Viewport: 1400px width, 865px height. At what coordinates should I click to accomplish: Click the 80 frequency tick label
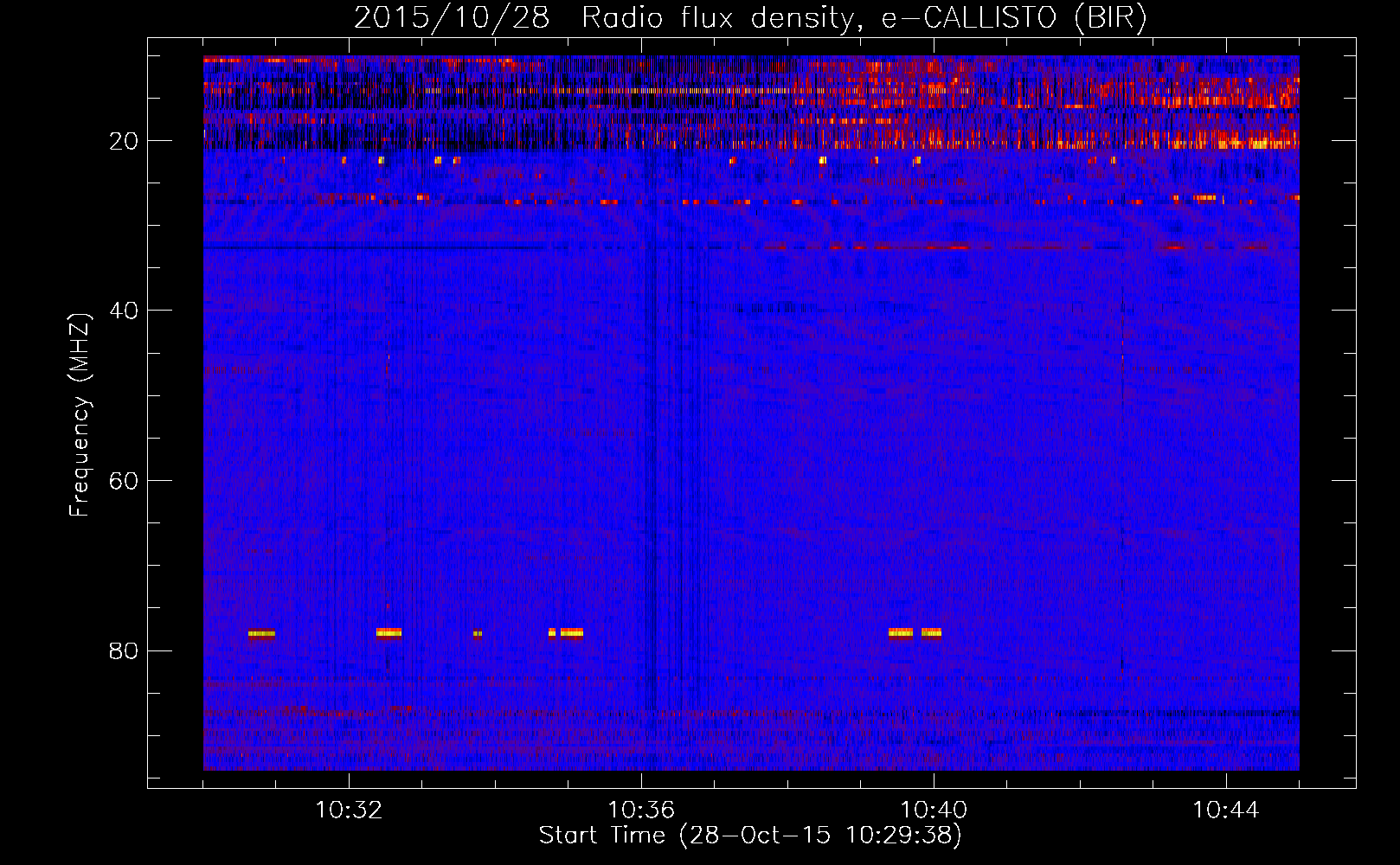click(124, 650)
